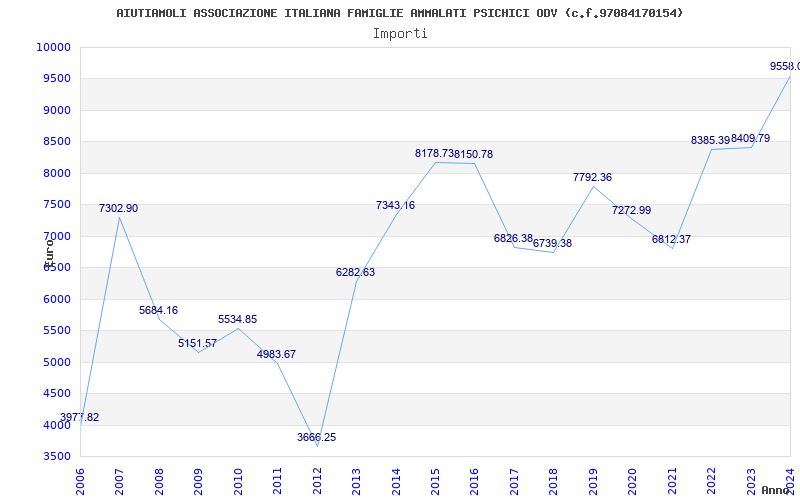Click the x-axis year 2018
Viewport: 800px width, 500px height.
(x=554, y=481)
